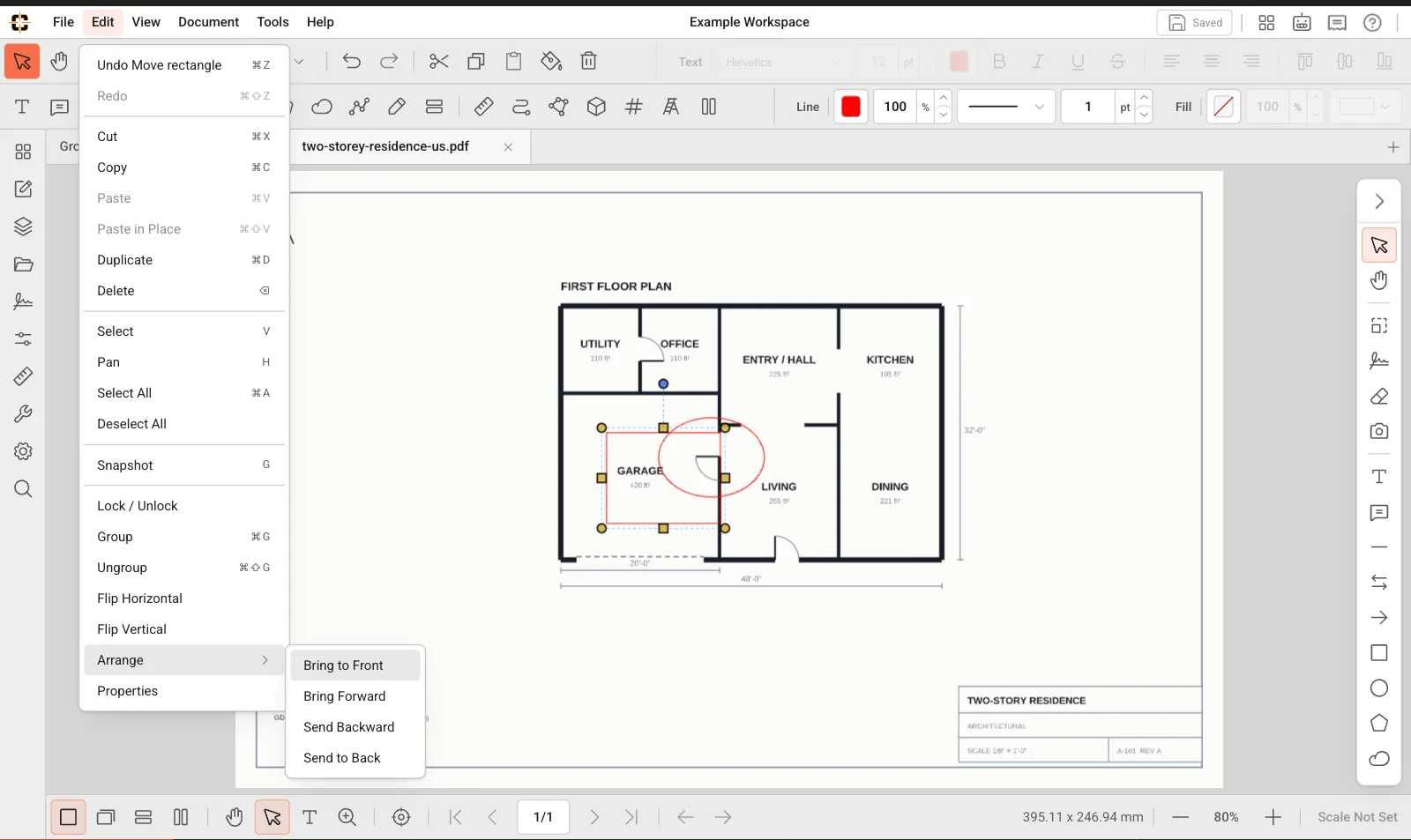Click the Saved button
Image resolution: width=1411 pixels, height=840 pixels.
tap(1195, 23)
